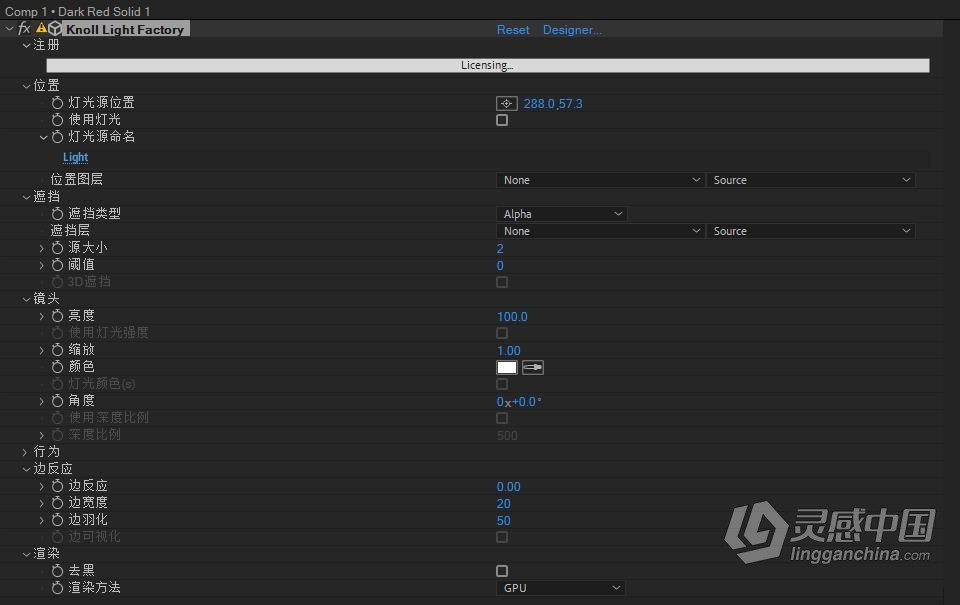
Task: Click the dimmed 使用灯光强度 checkbox
Action: [502, 333]
